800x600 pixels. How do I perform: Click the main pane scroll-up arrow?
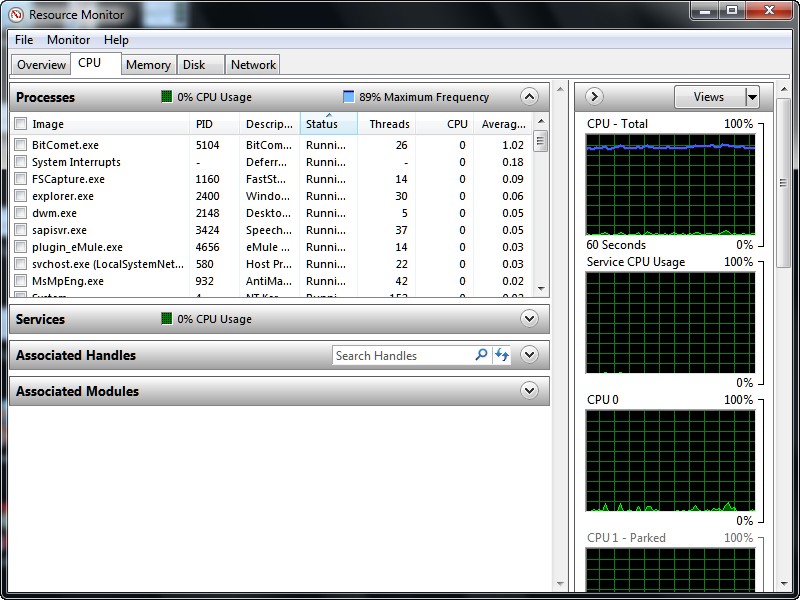pyautogui.click(x=560, y=90)
